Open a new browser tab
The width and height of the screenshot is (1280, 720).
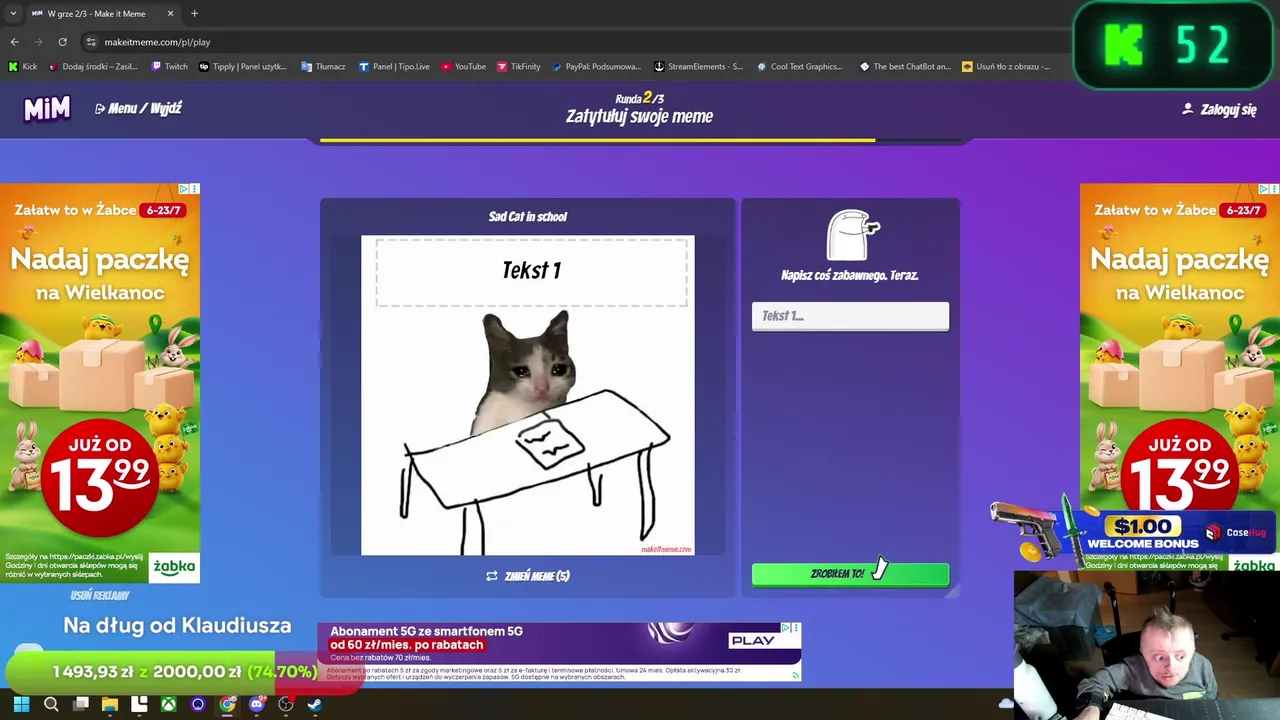[x=194, y=13]
